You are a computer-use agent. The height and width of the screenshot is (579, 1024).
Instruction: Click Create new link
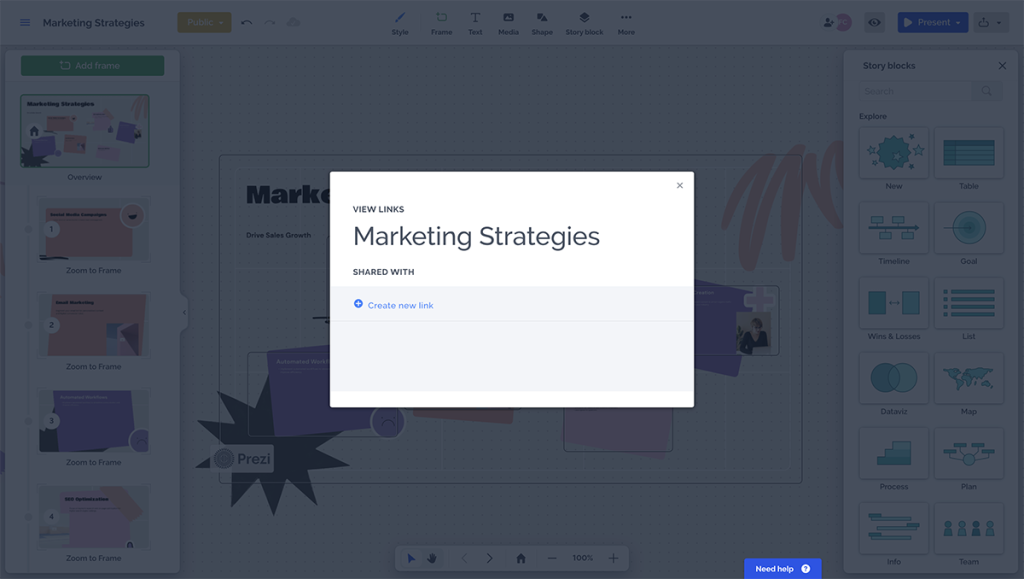(399, 305)
